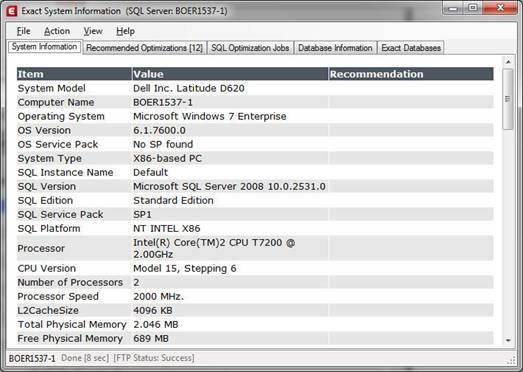
Task: Click the scrollbar up arrow
Action: (508, 62)
